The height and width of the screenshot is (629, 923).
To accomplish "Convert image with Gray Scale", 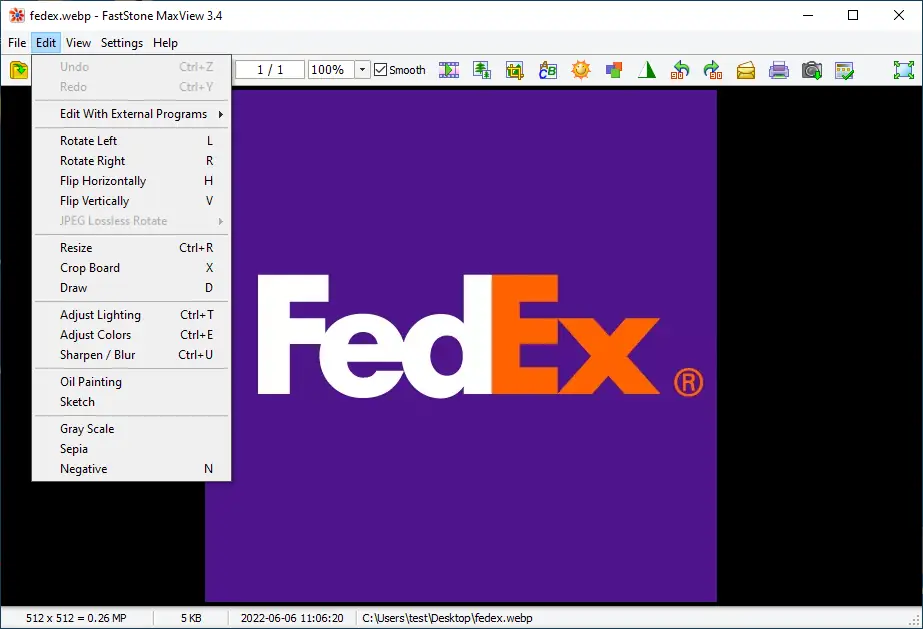I will coord(131,429).
